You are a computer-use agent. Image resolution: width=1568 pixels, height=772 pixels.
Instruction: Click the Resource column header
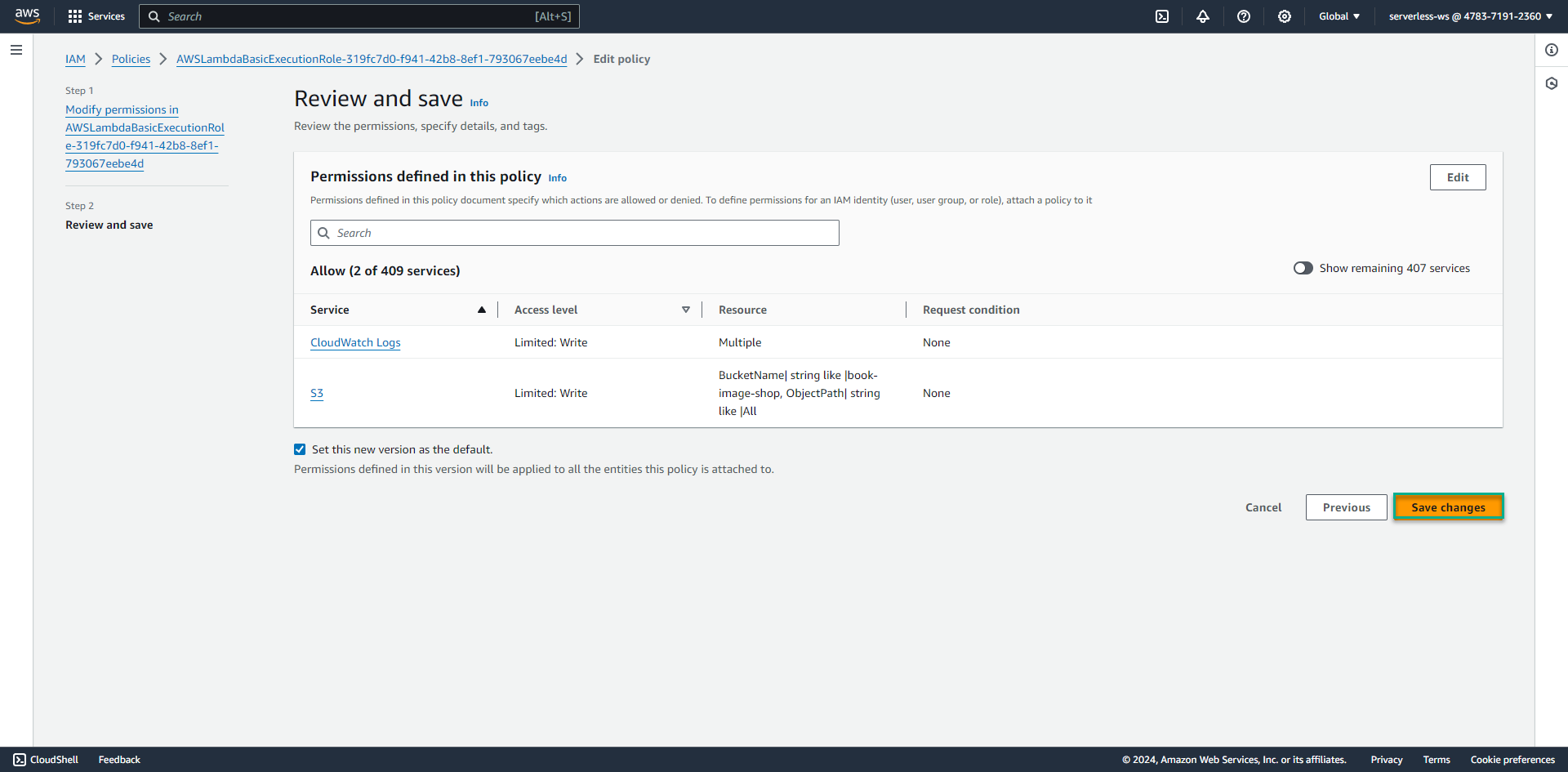coord(742,310)
